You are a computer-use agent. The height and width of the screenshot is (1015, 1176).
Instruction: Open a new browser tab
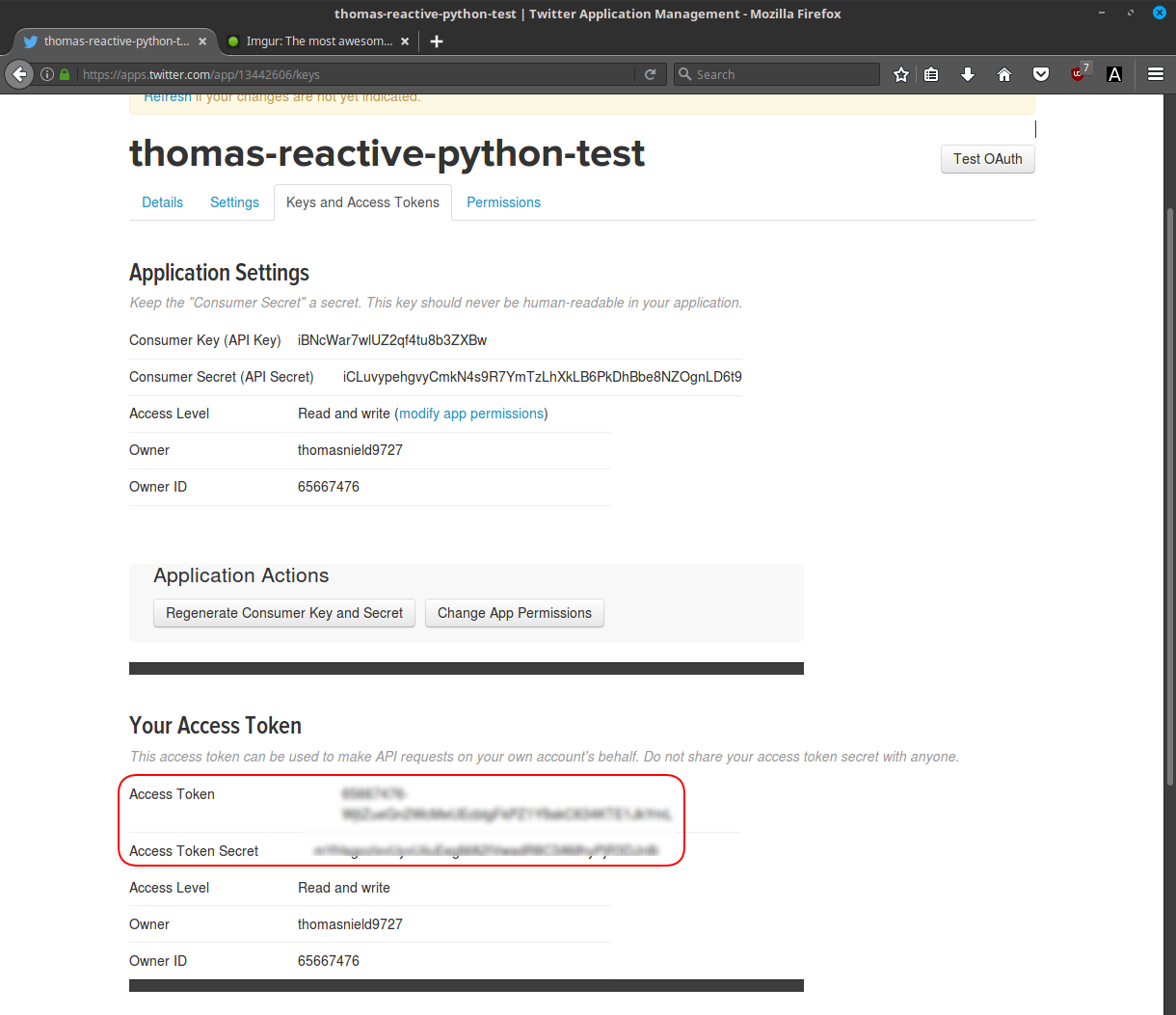[x=437, y=41]
